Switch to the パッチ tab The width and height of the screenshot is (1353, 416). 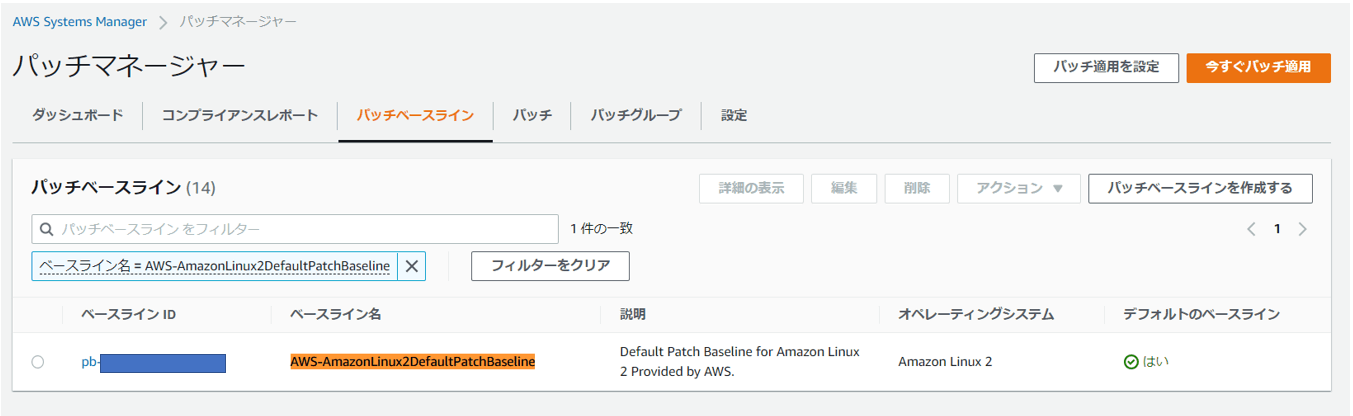pos(532,115)
